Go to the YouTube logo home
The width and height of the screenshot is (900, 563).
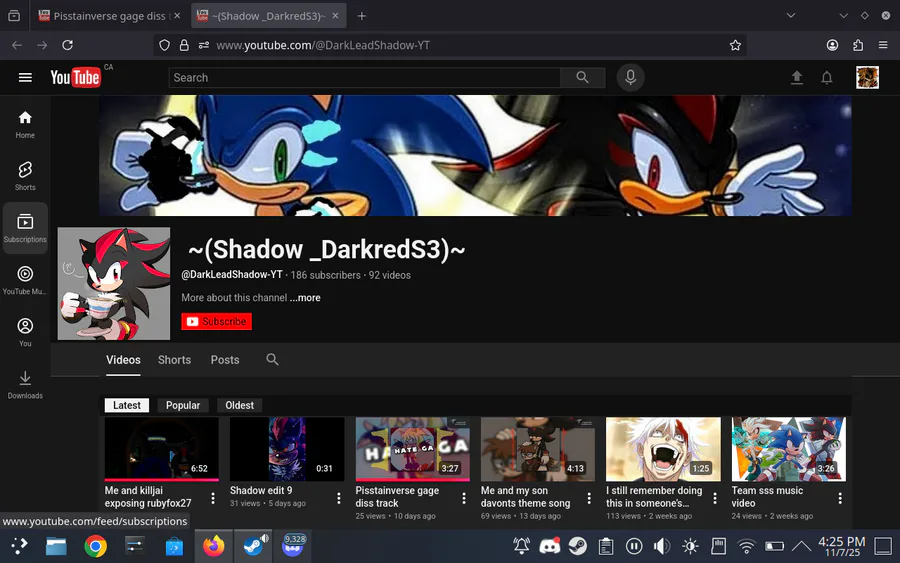tap(75, 77)
